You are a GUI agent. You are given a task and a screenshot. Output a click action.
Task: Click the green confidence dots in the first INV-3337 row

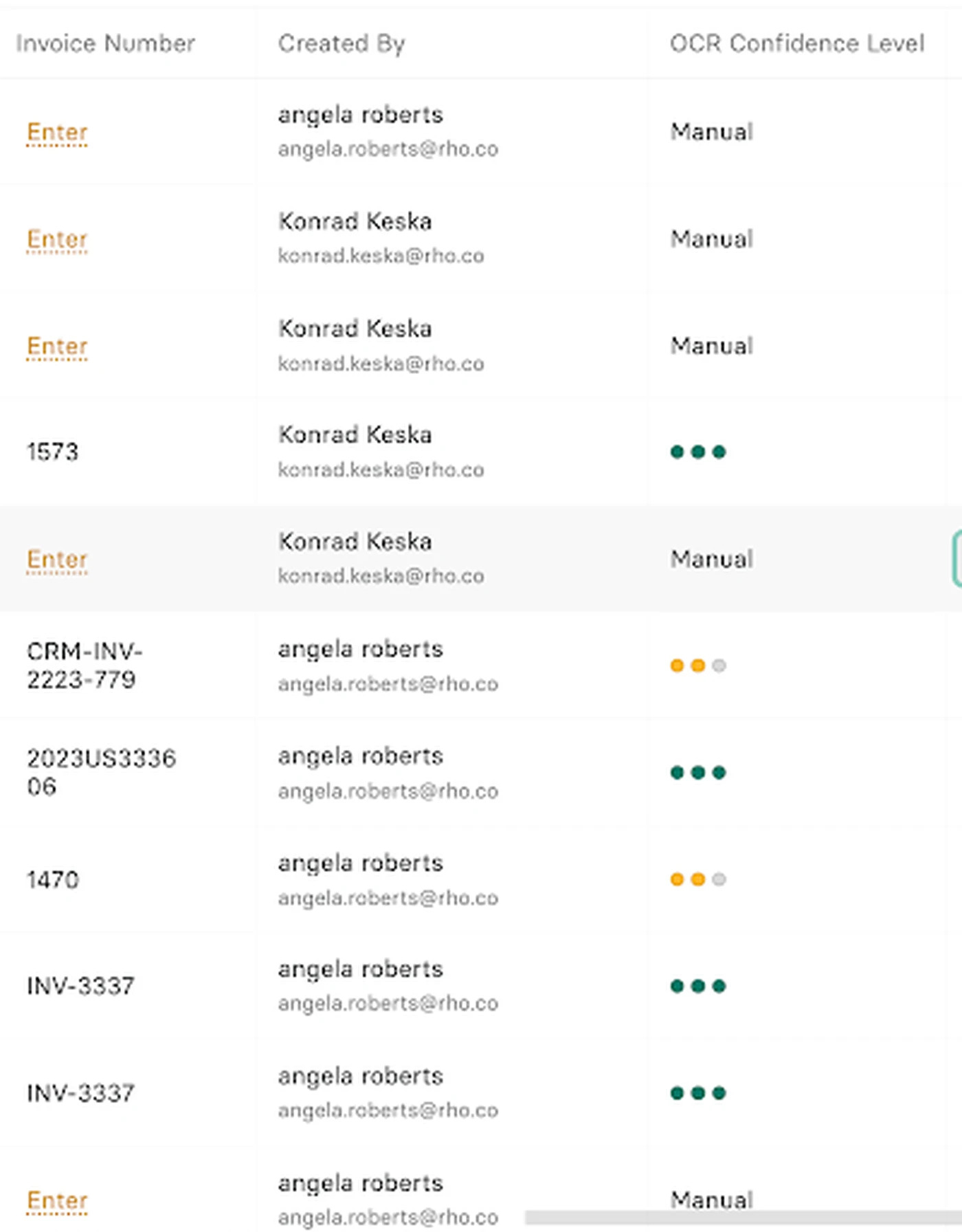click(x=698, y=986)
